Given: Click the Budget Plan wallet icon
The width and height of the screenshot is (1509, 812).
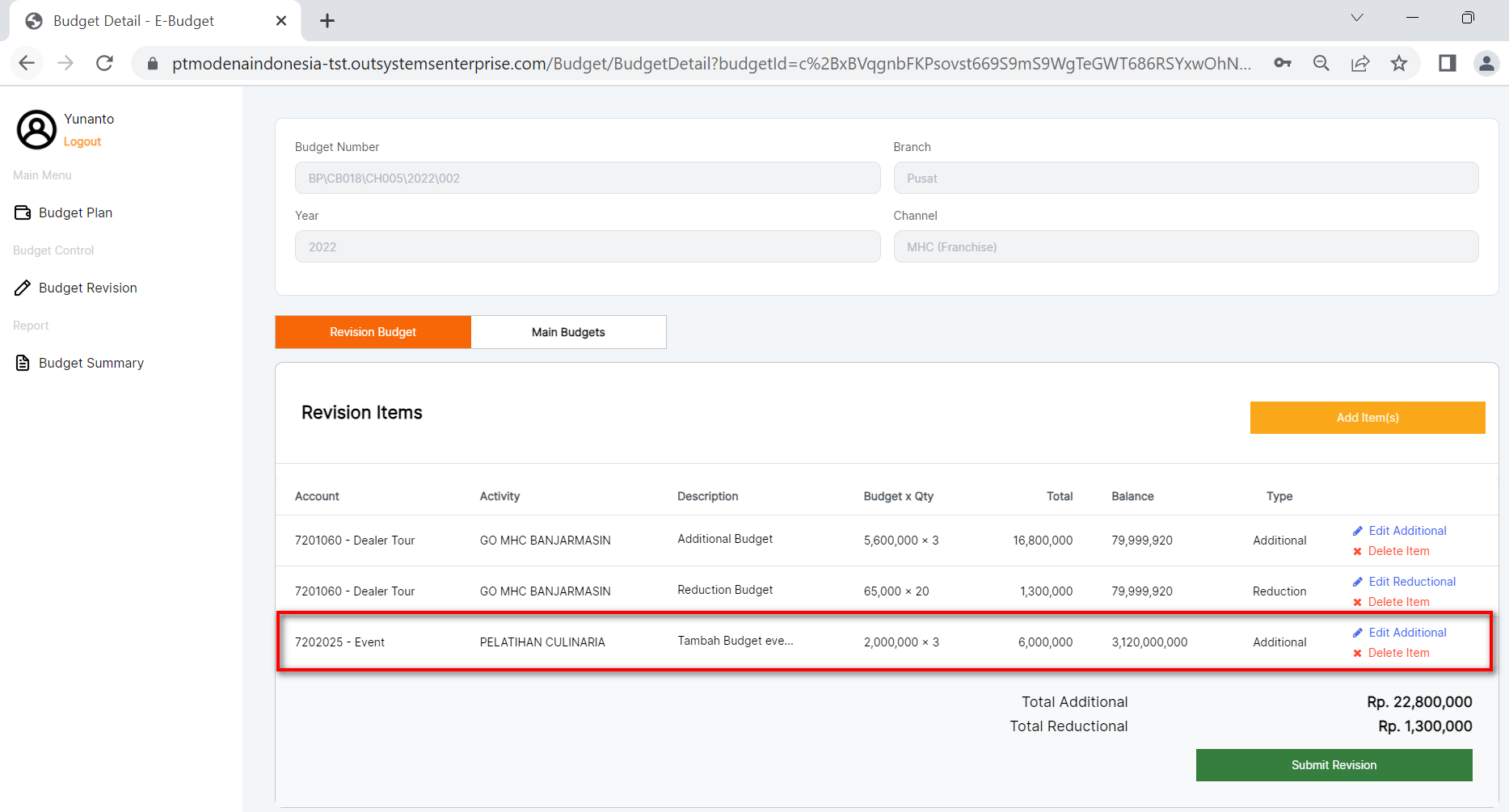Looking at the screenshot, I should click(x=23, y=212).
